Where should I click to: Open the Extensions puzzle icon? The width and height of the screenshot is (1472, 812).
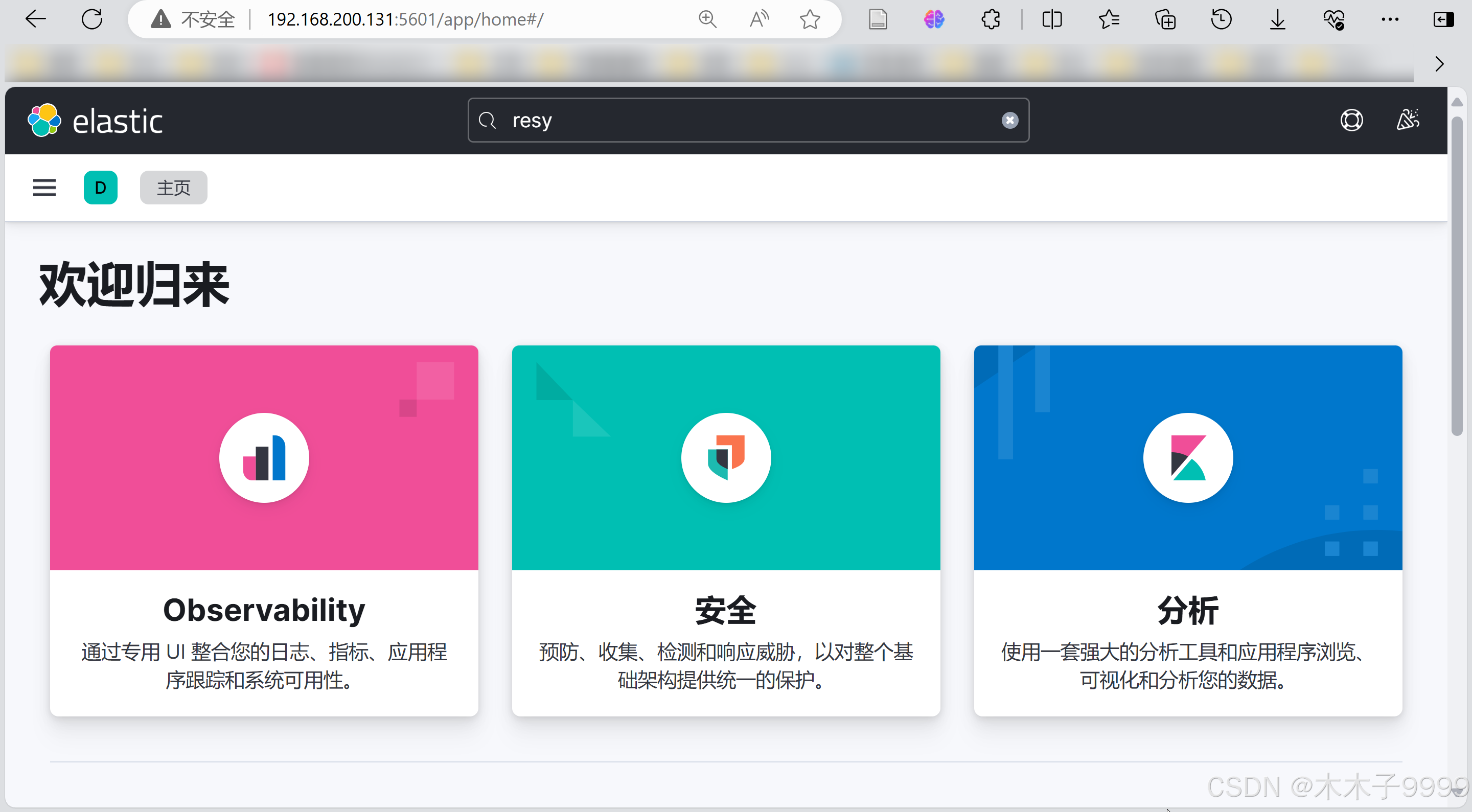pyautogui.click(x=991, y=19)
